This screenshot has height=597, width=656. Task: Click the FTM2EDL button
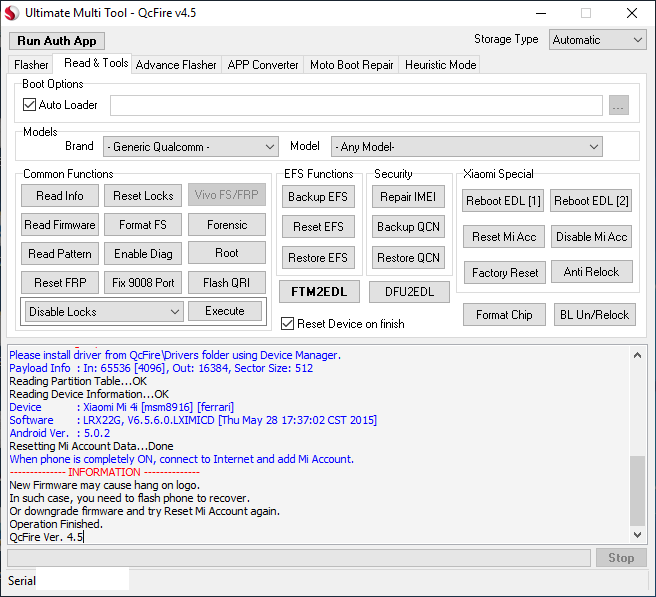319,292
